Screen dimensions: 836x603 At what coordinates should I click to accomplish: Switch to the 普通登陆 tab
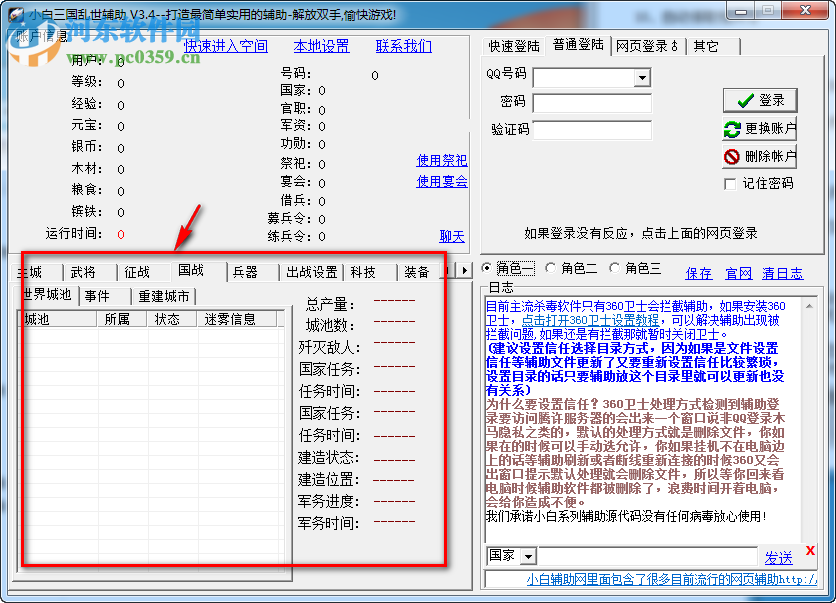578,45
